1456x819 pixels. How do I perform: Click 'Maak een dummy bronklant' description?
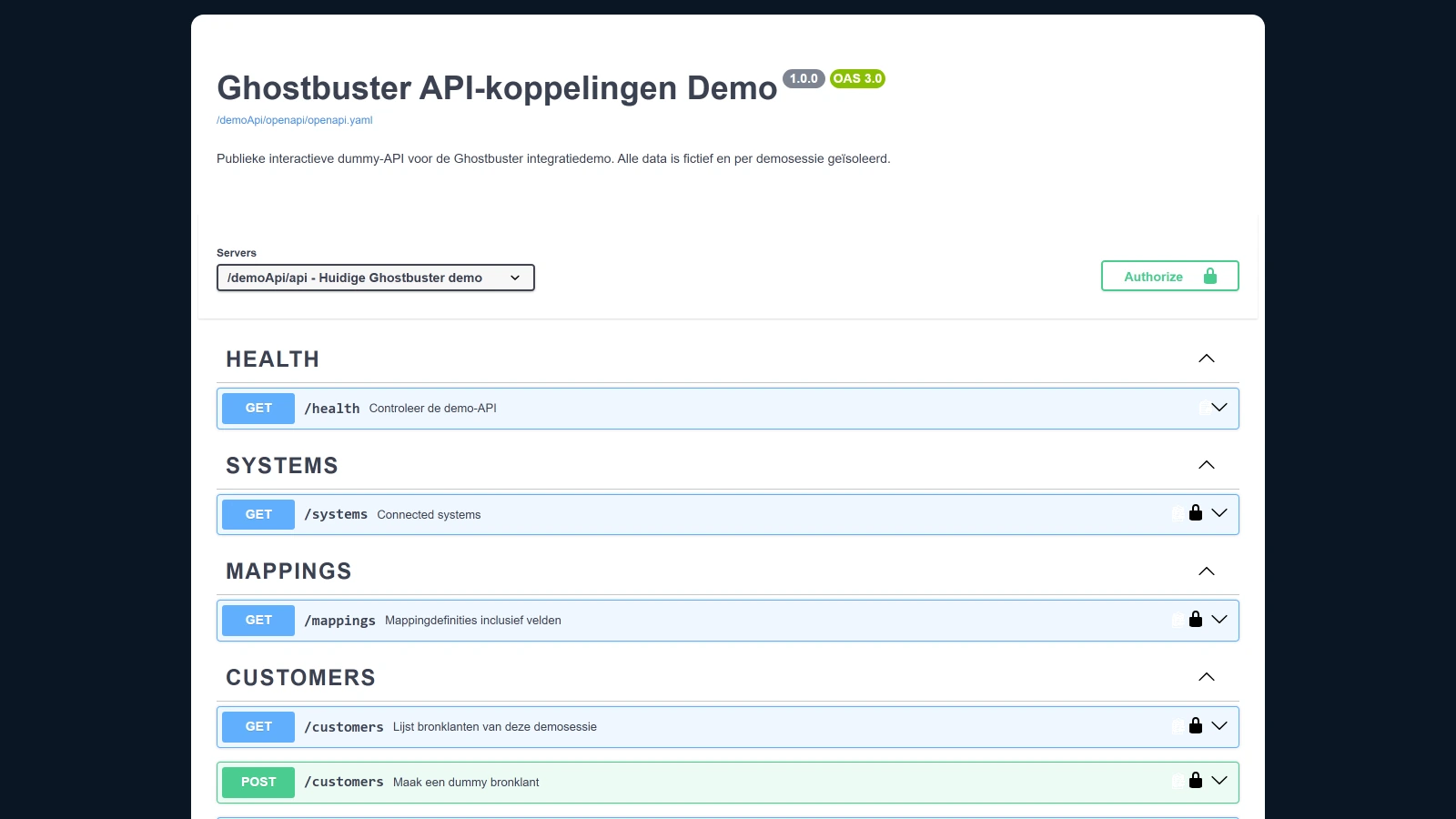pyautogui.click(x=466, y=783)
